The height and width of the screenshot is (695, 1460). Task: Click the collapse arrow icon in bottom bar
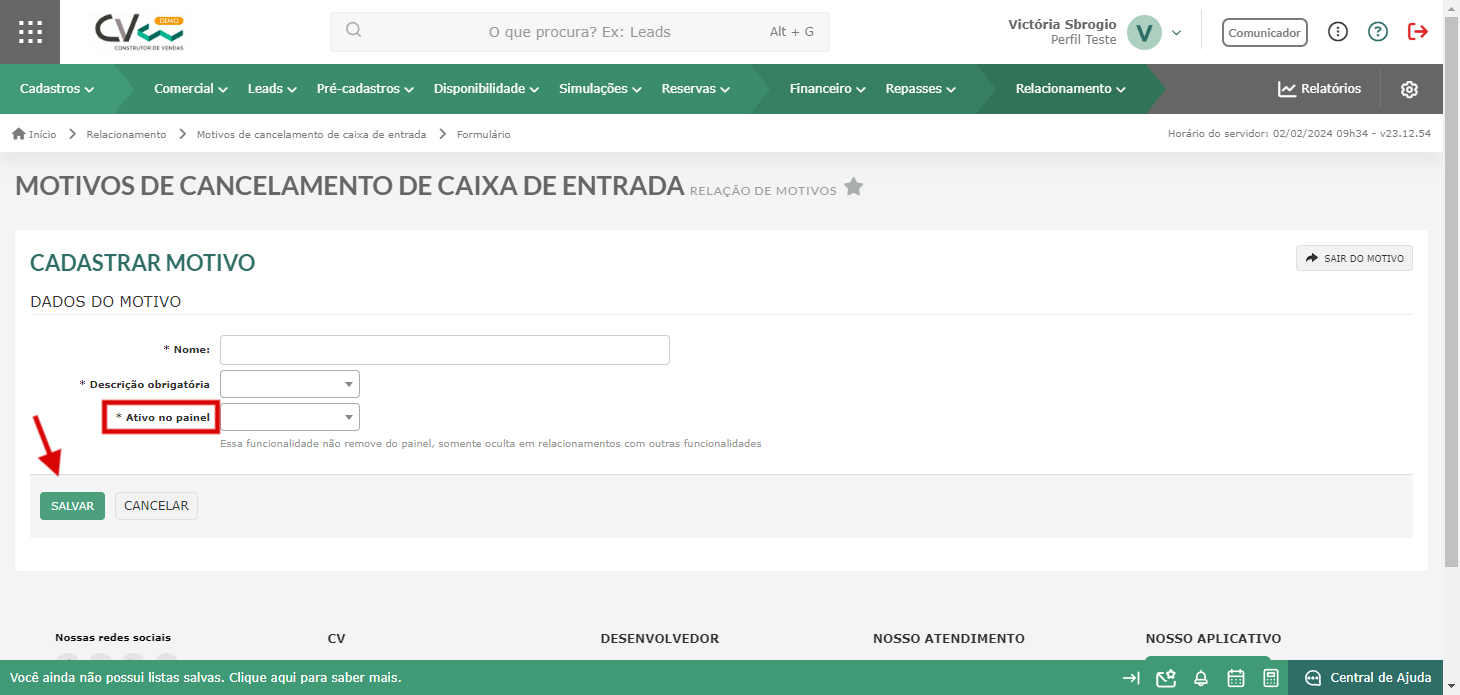click(1131, 678)
